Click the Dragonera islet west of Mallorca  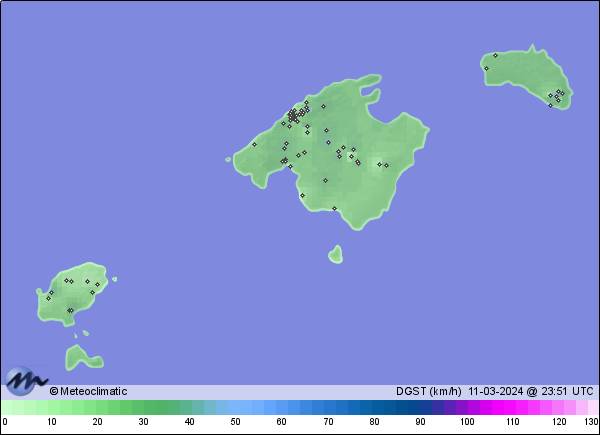[228, 159]
